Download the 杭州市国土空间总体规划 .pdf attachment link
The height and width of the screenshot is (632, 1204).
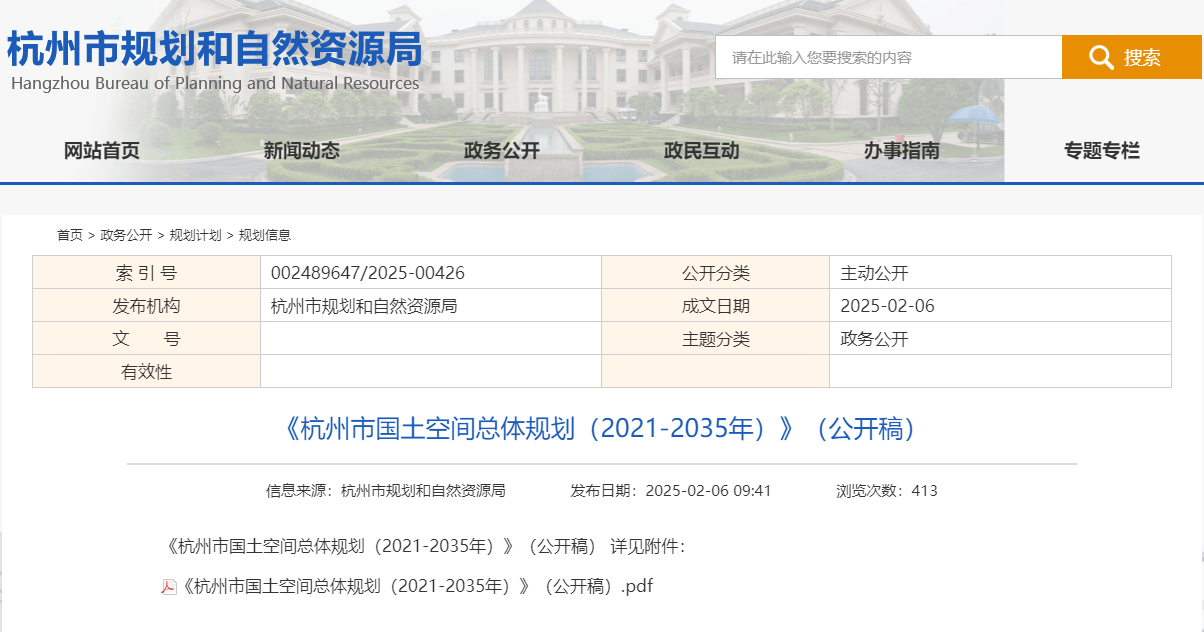(418, 586)
